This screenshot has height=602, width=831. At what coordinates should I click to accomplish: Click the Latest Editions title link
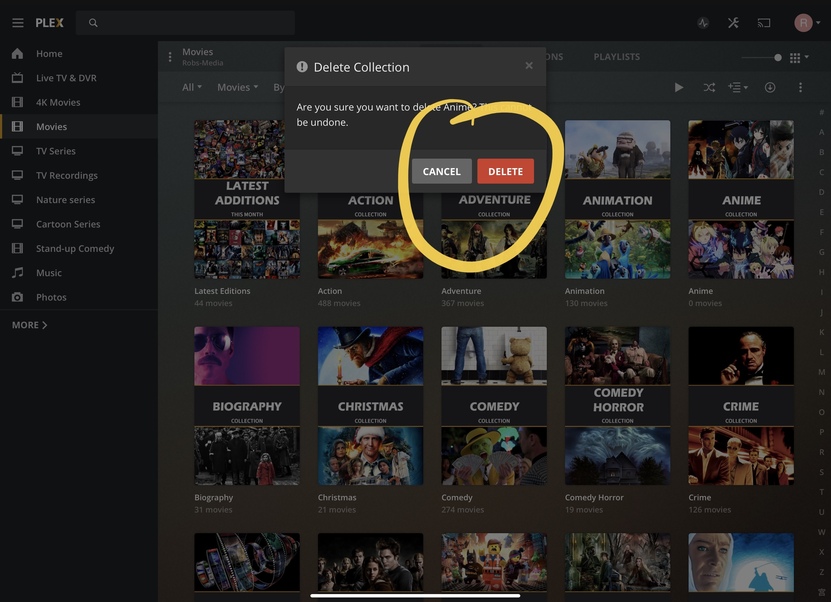(222, 291)
